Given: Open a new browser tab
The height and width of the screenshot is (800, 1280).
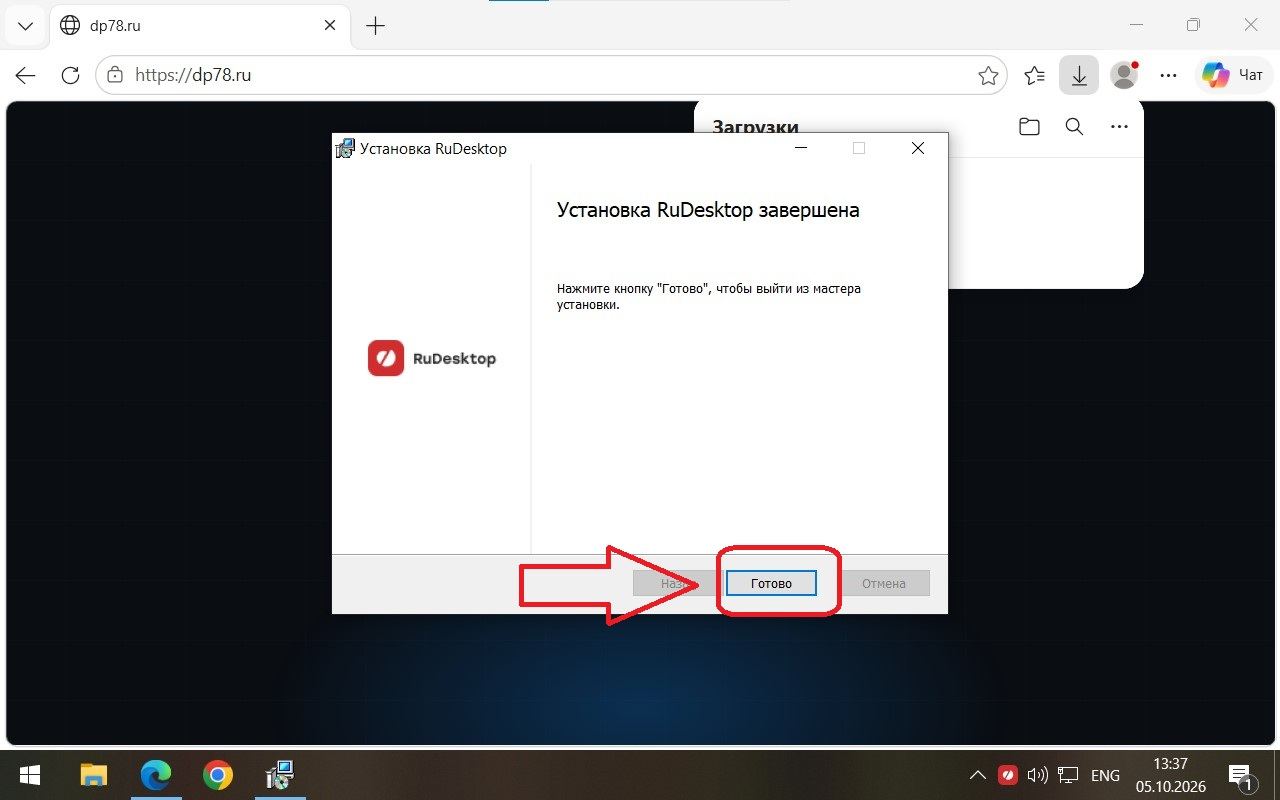Looking at the screenshot, I should [x=376, y=26].
